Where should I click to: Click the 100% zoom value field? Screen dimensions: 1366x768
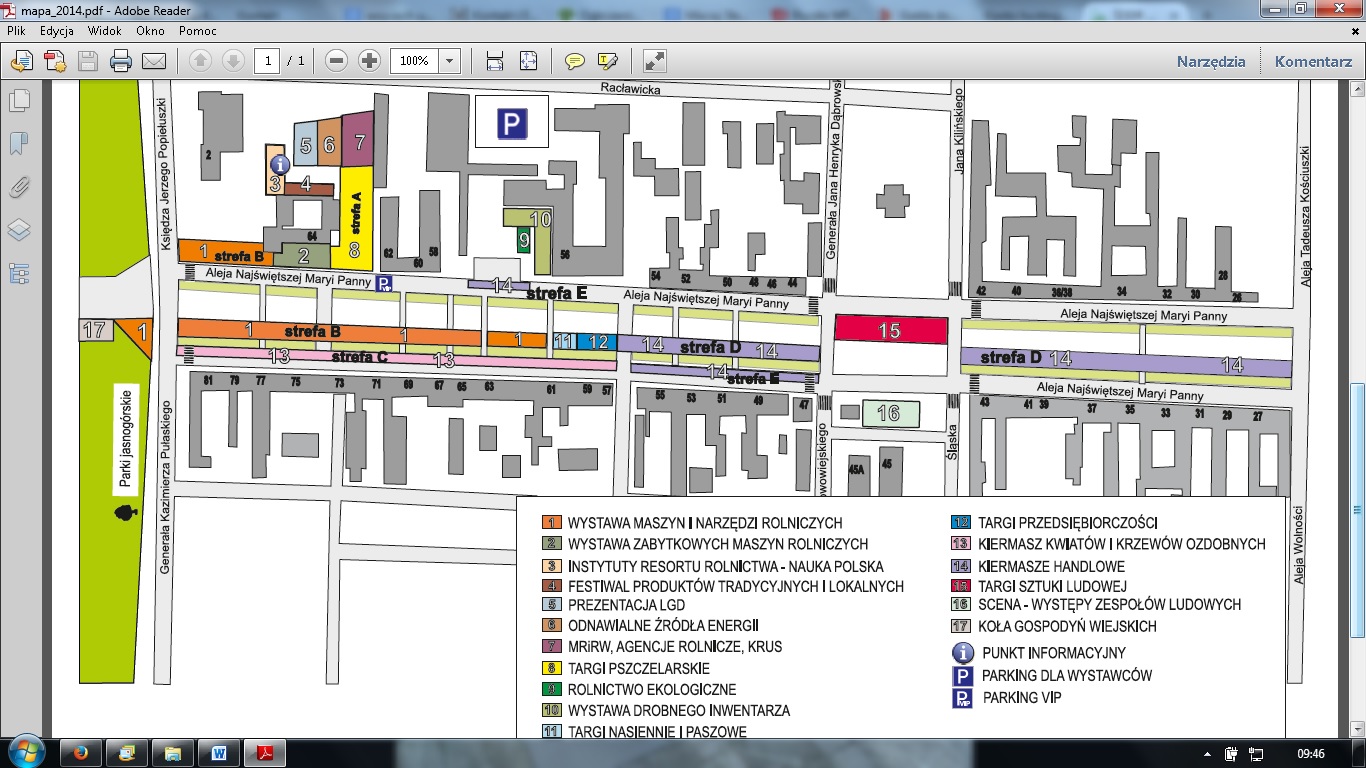coord(414,61)
